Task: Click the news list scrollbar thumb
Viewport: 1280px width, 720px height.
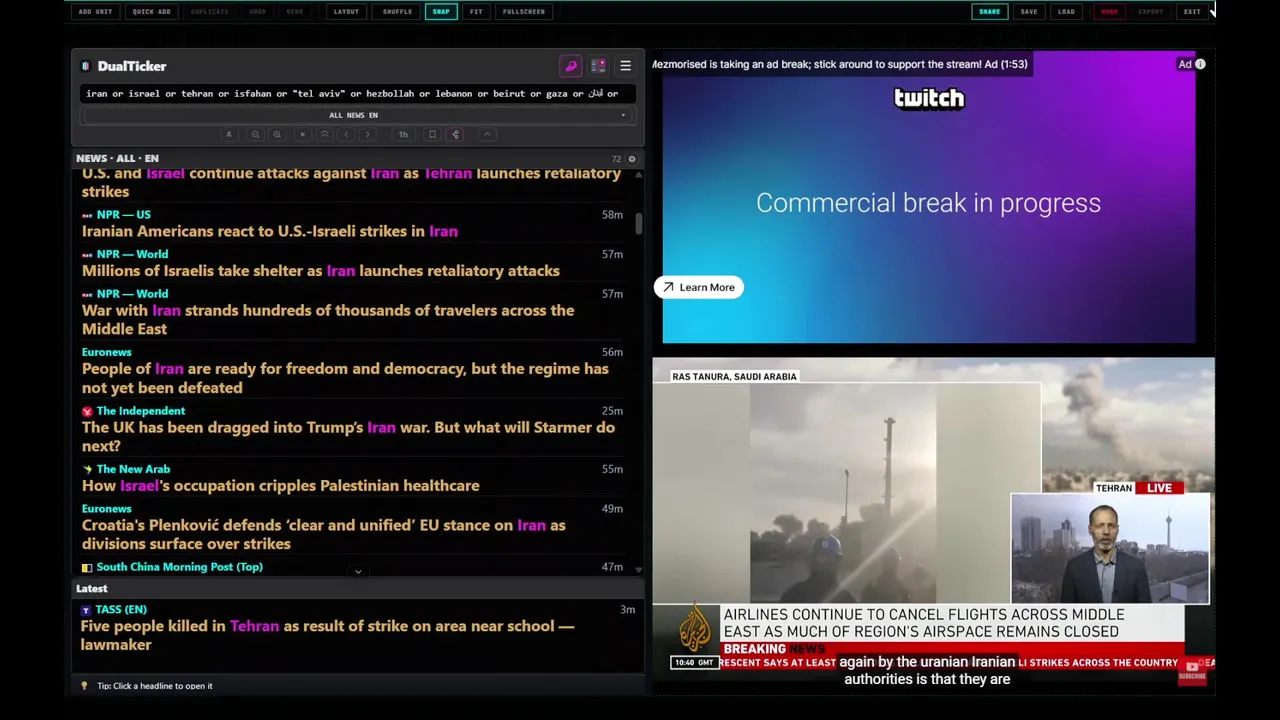Action: coord(638,224)
